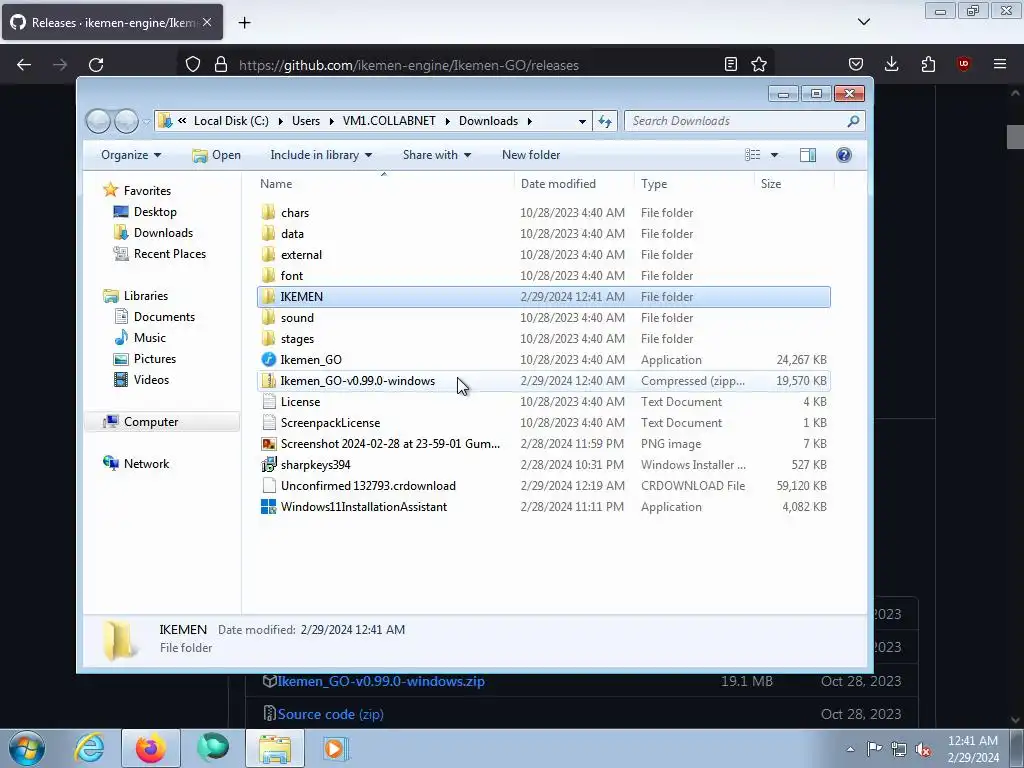
Task: Toggle Firefox reader view icon
Action: coord(731,64)
